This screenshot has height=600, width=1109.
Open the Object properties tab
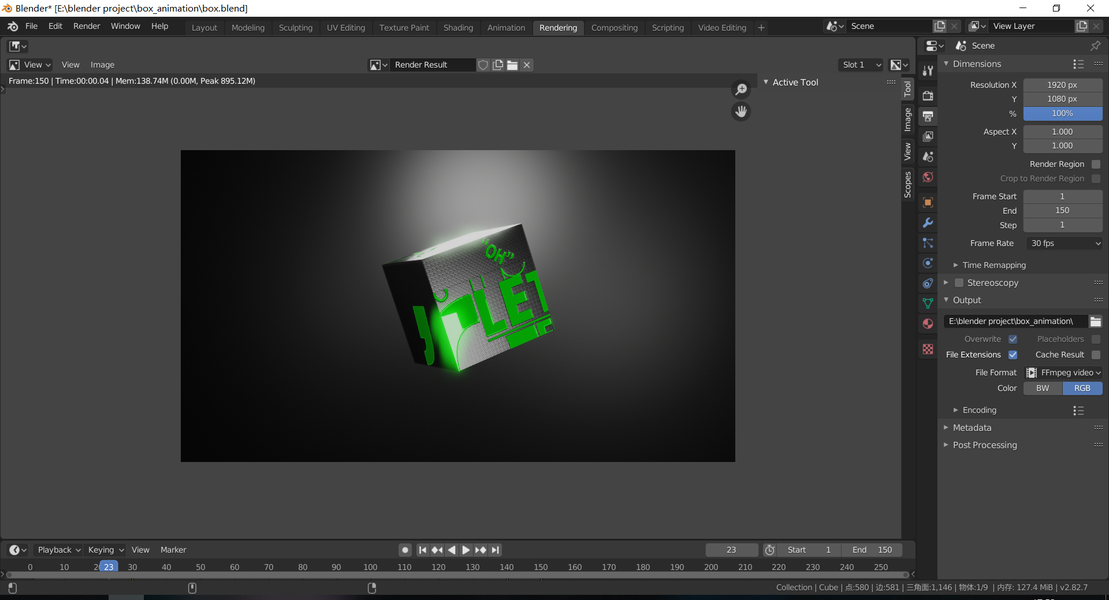tap(928, 202)
